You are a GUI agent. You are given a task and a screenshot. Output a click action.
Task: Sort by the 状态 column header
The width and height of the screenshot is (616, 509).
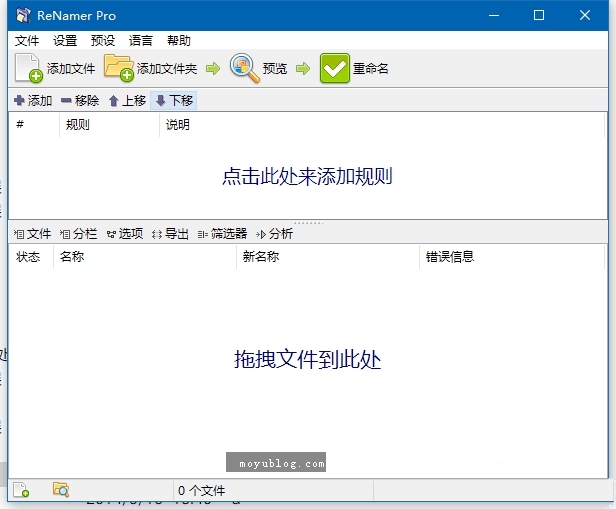31,257
